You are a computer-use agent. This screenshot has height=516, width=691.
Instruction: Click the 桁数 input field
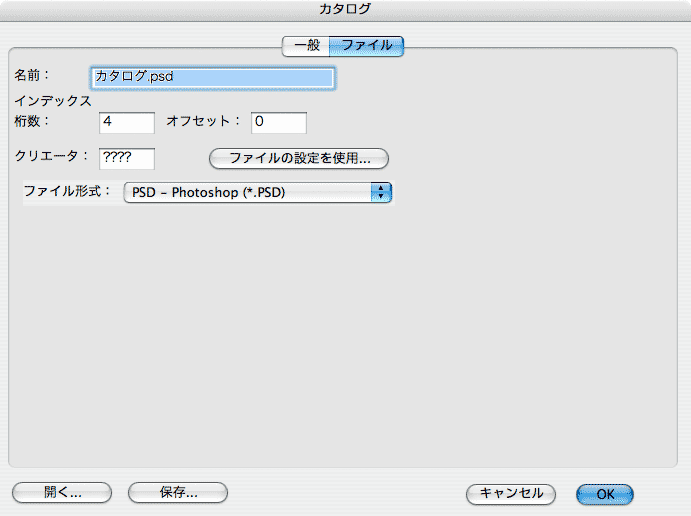pyautogui.click(x=127, y=123)
